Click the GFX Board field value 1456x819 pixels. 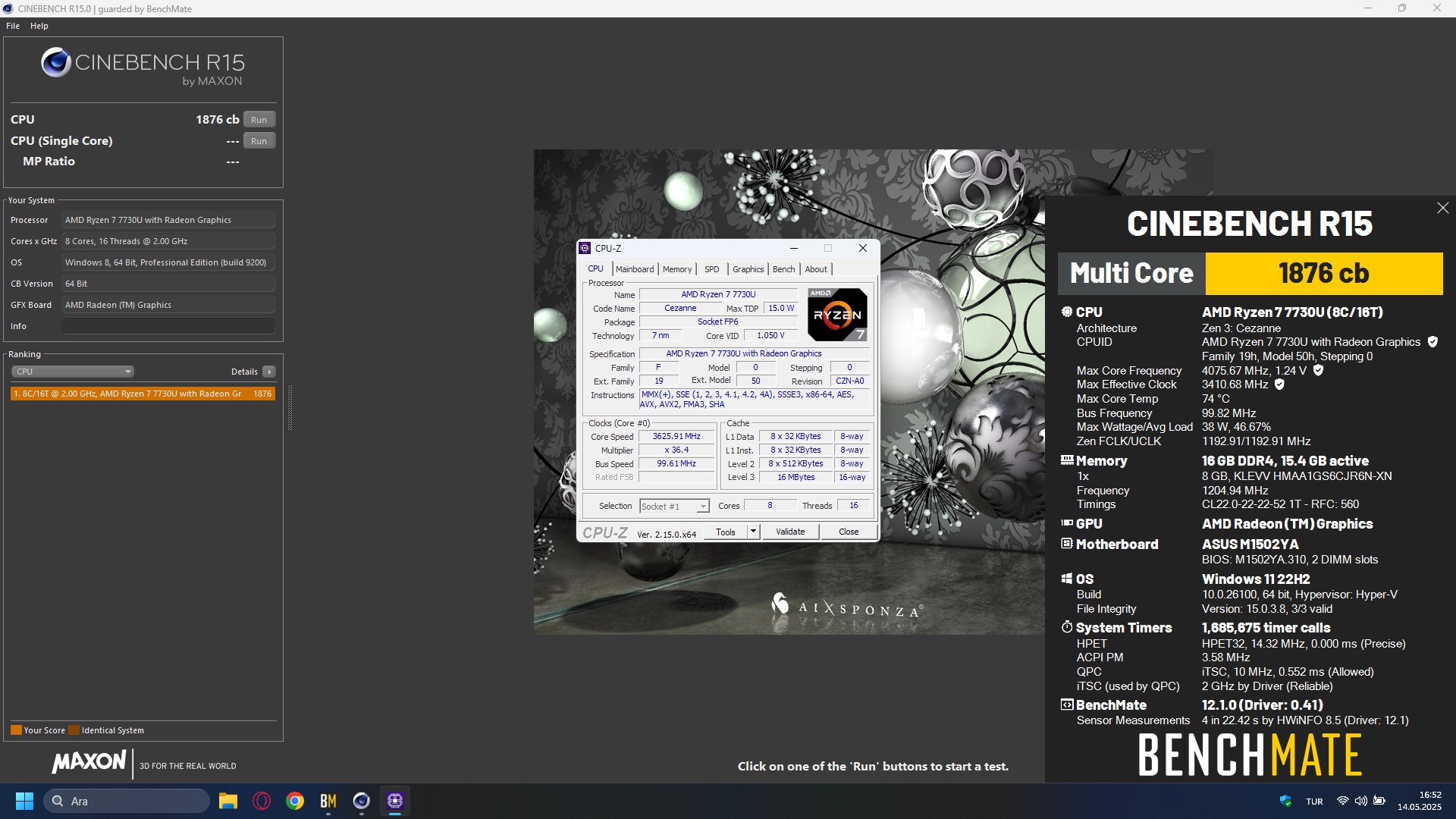[x=168, y=305]
